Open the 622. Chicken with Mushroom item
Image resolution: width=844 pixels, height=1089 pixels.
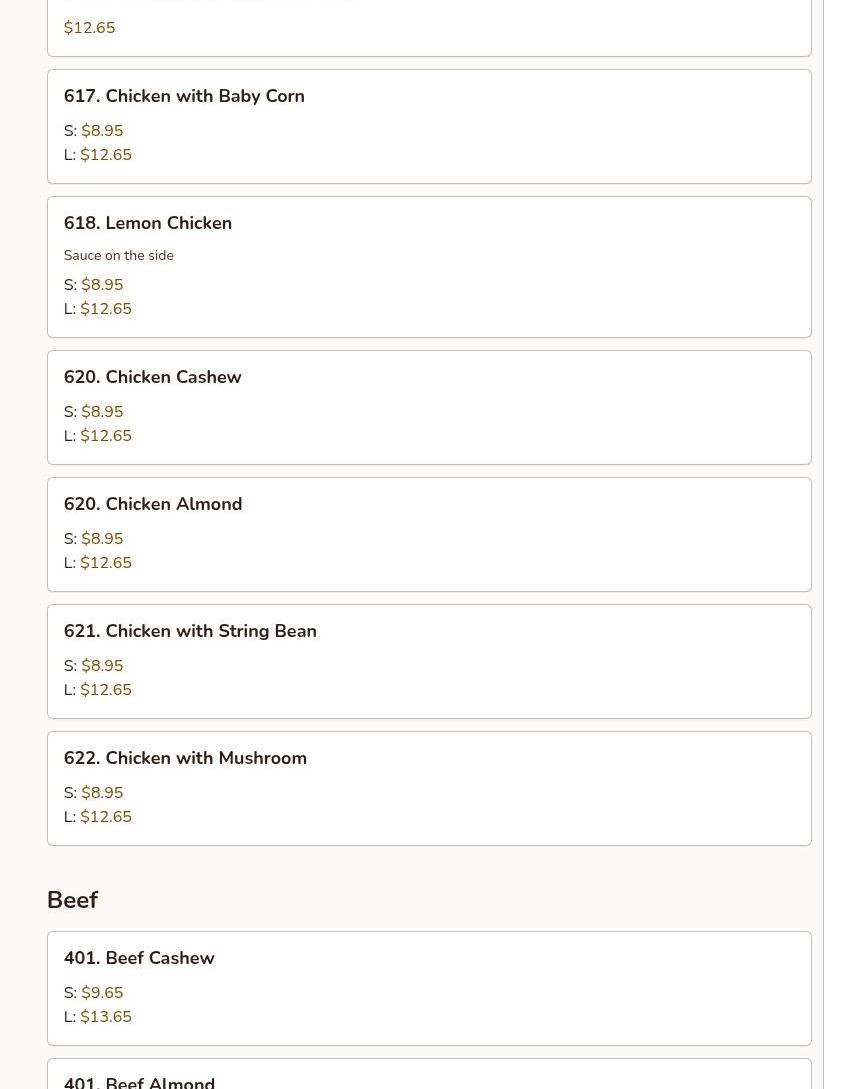pos(429,789)
